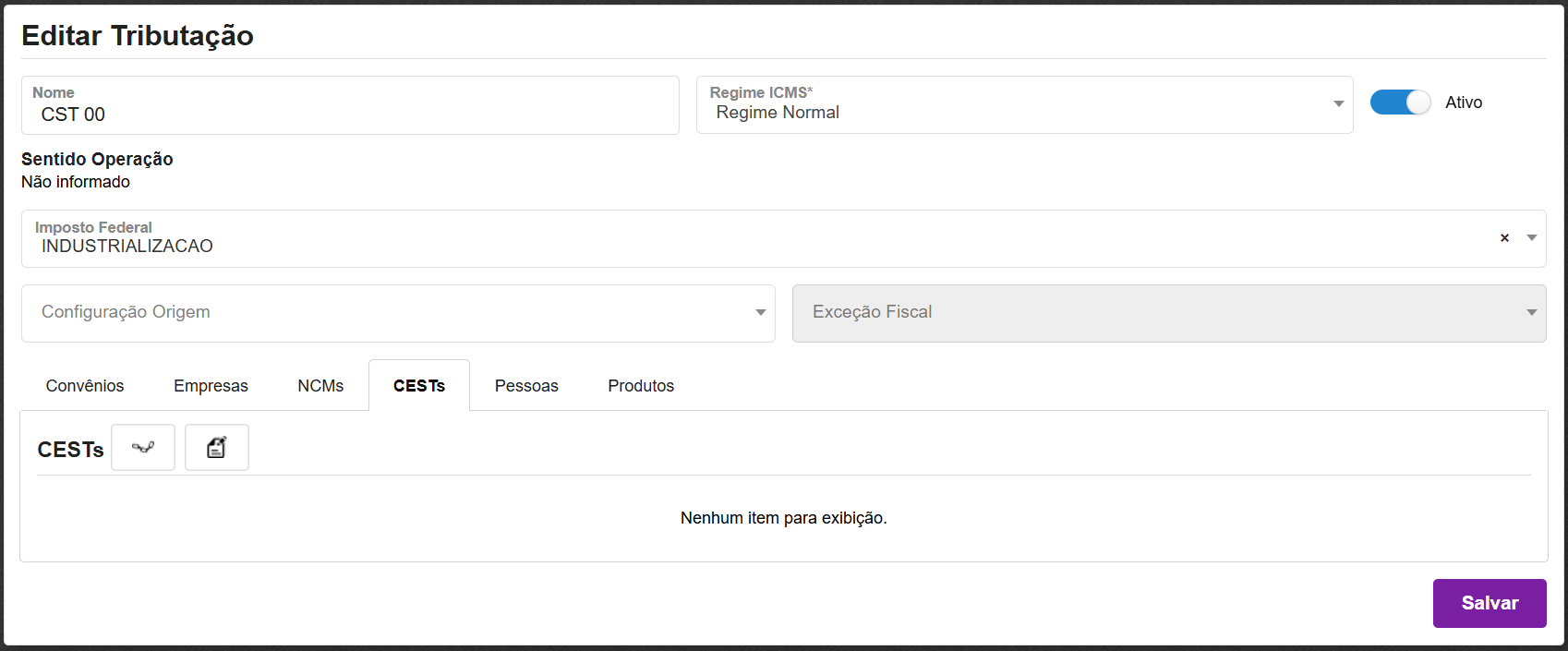View the Produtos tab

[x=641, y=386]
